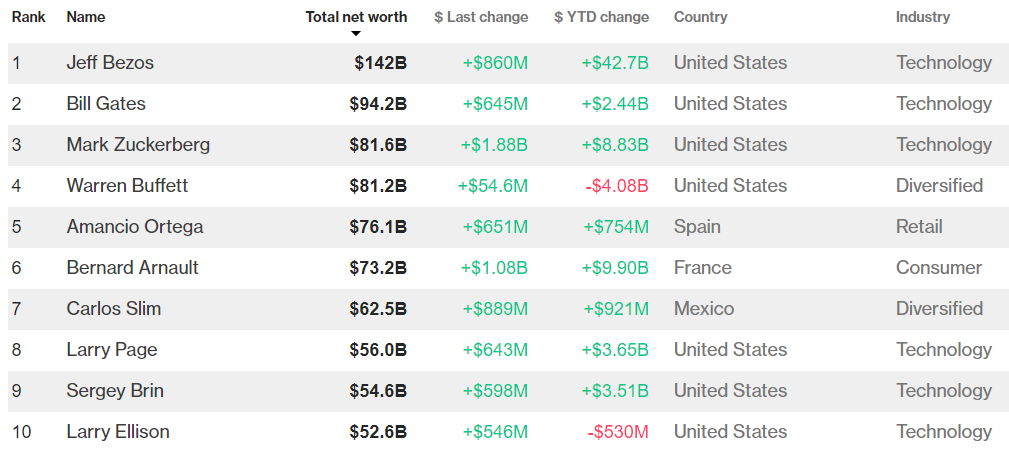
Task: Select the Industry column header
Action: [923, 17]
